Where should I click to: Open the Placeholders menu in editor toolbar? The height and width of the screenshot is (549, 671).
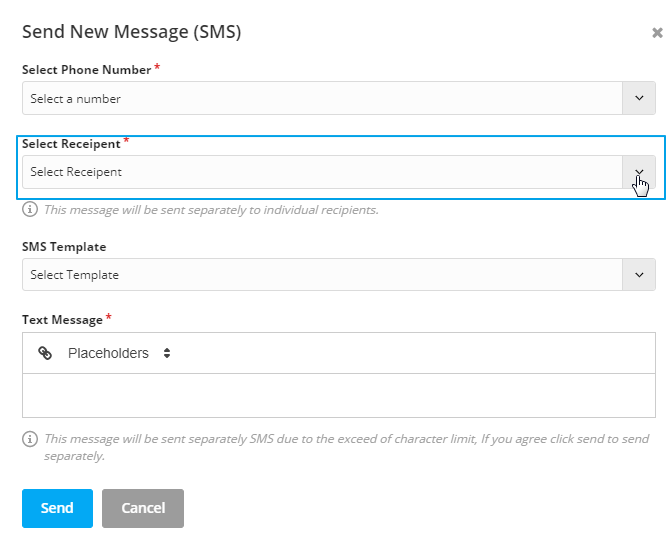(x=119, y=353)
